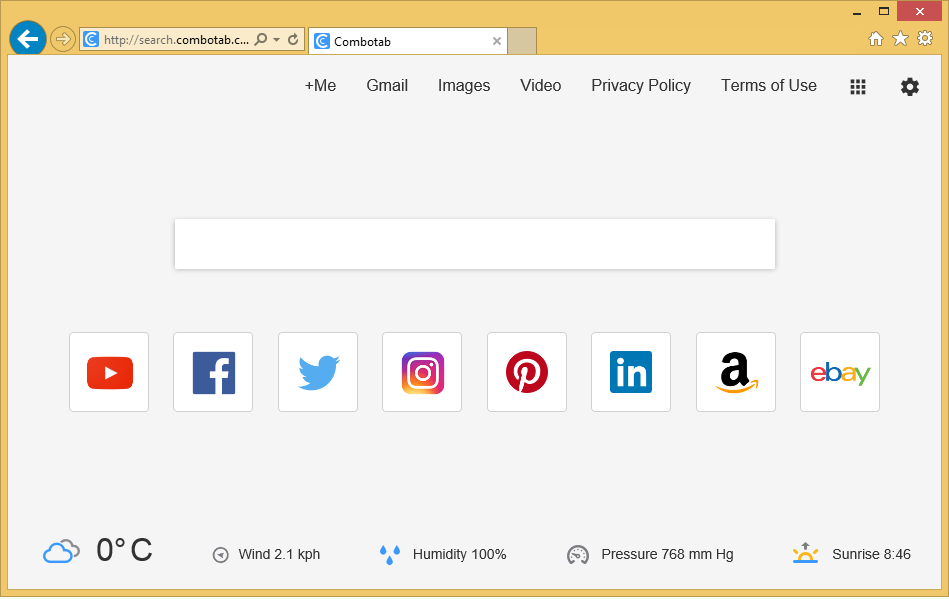
Task: Open the Instagram shortcut tile
Action: click(x=422, y=372)
